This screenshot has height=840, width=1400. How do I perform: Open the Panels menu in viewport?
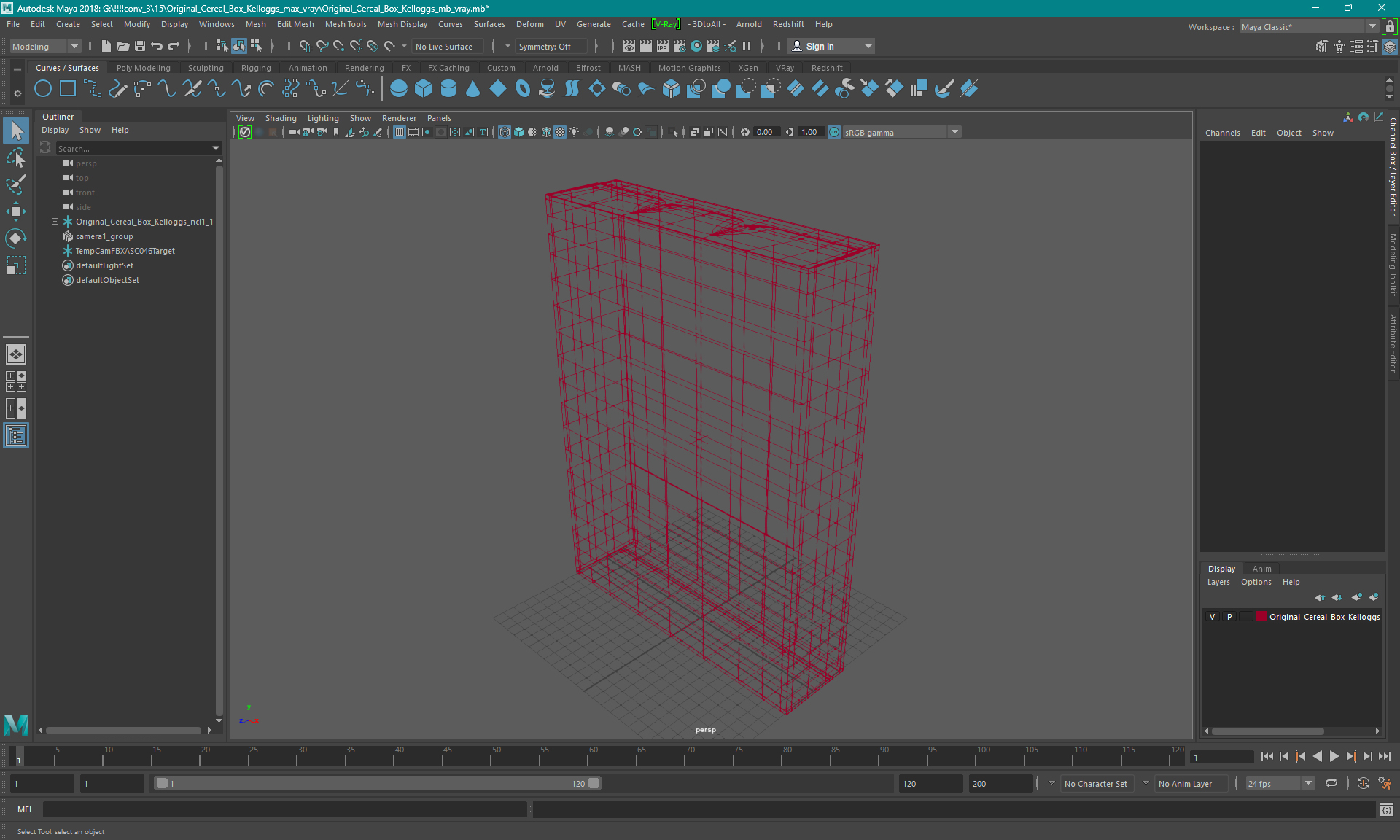tap(439, 118)
